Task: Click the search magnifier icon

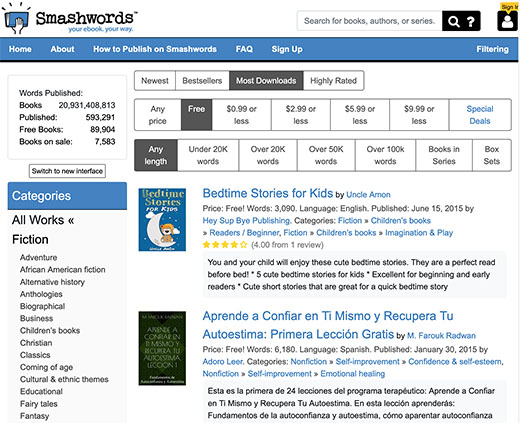Action: click(x=454, y=22)
